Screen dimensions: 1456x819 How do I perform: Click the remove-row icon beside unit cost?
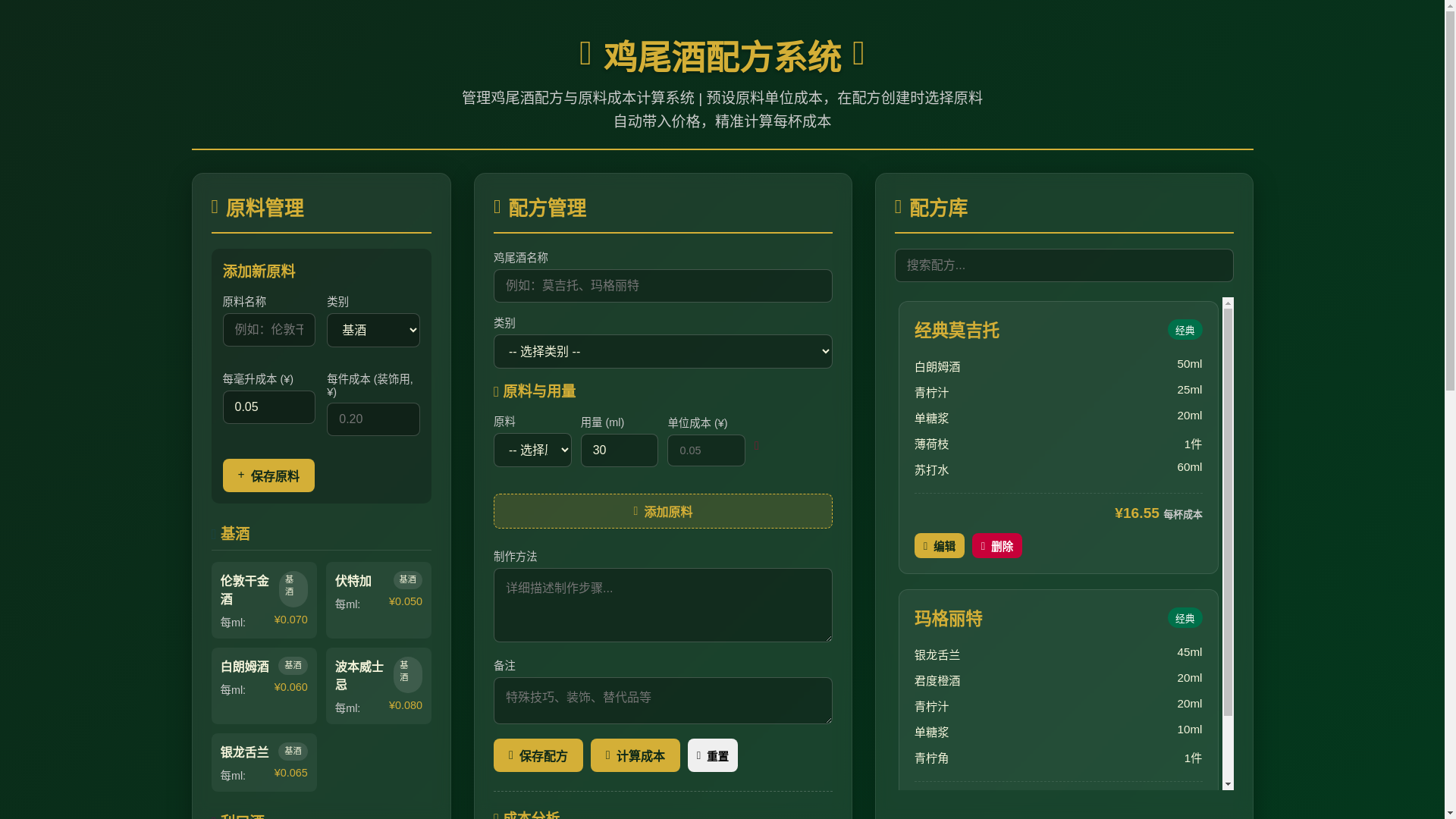(x=757, y=447)
